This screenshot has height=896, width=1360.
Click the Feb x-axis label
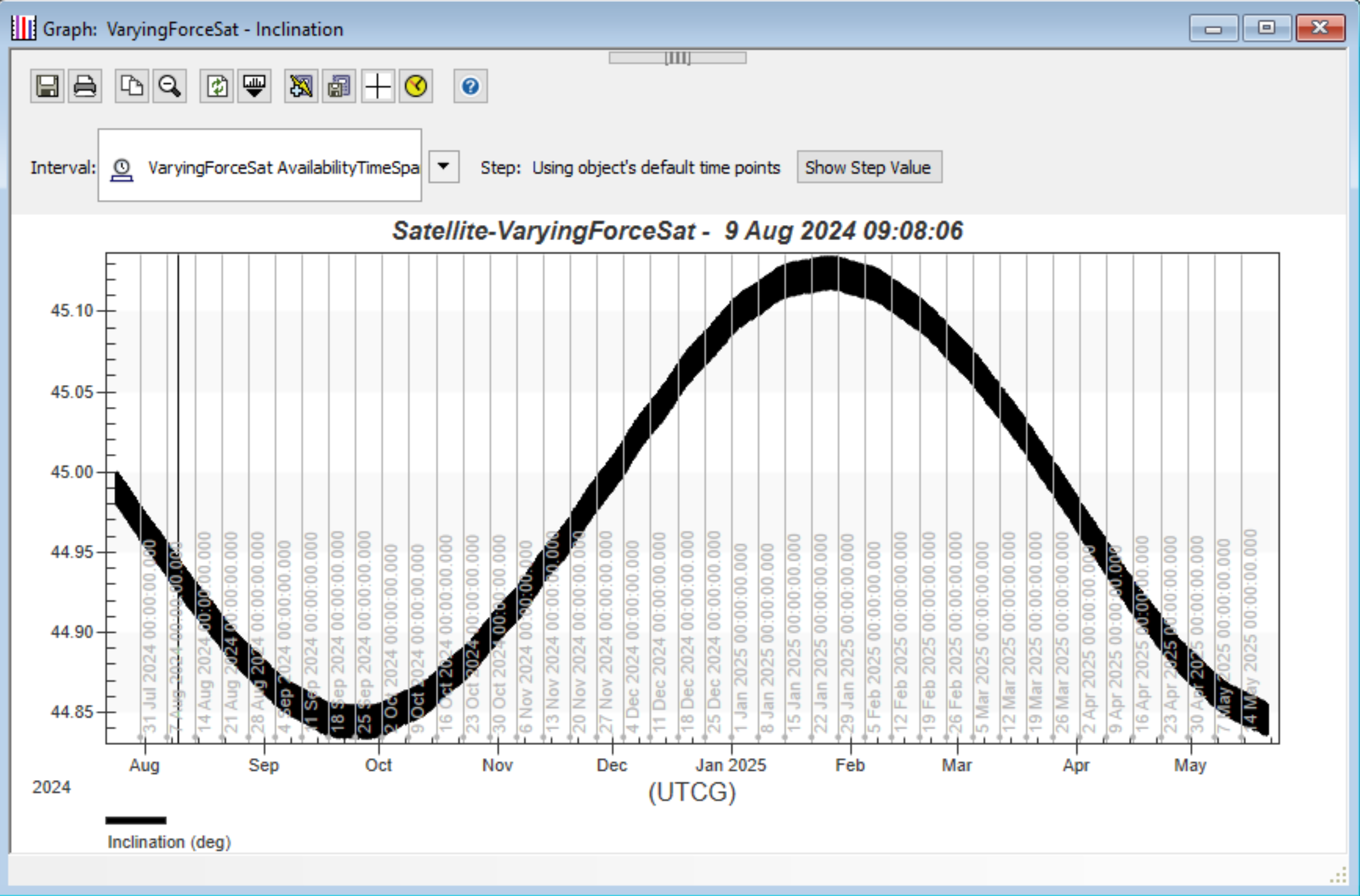tap(850, 765)
